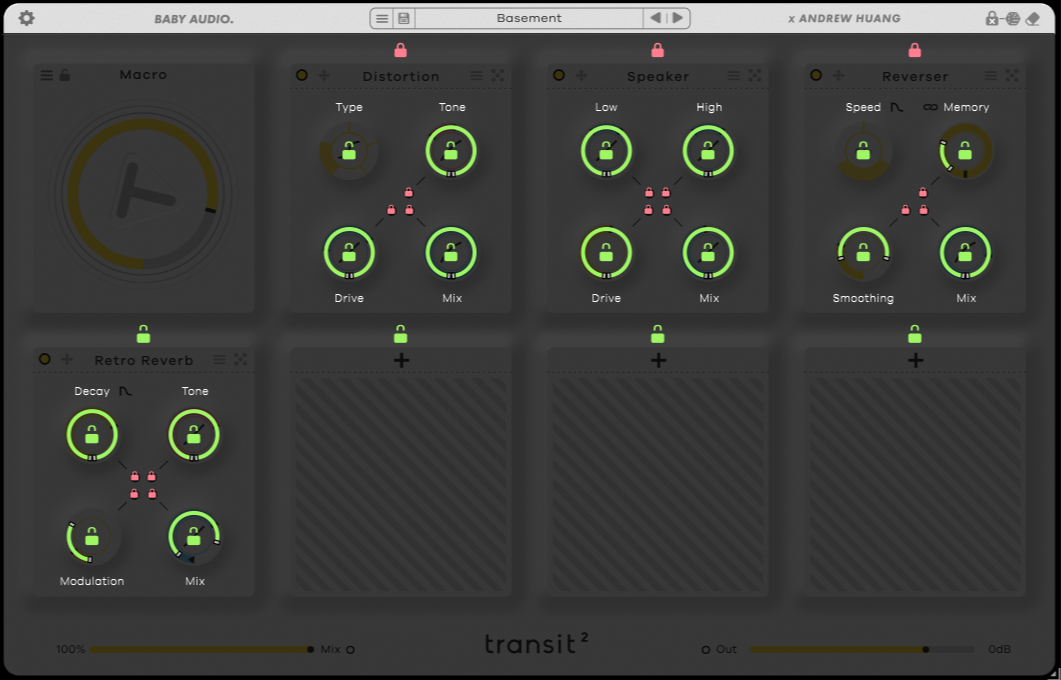
Task: Toggle lock on Speaker Mix knob
Action: click(708, 252)
